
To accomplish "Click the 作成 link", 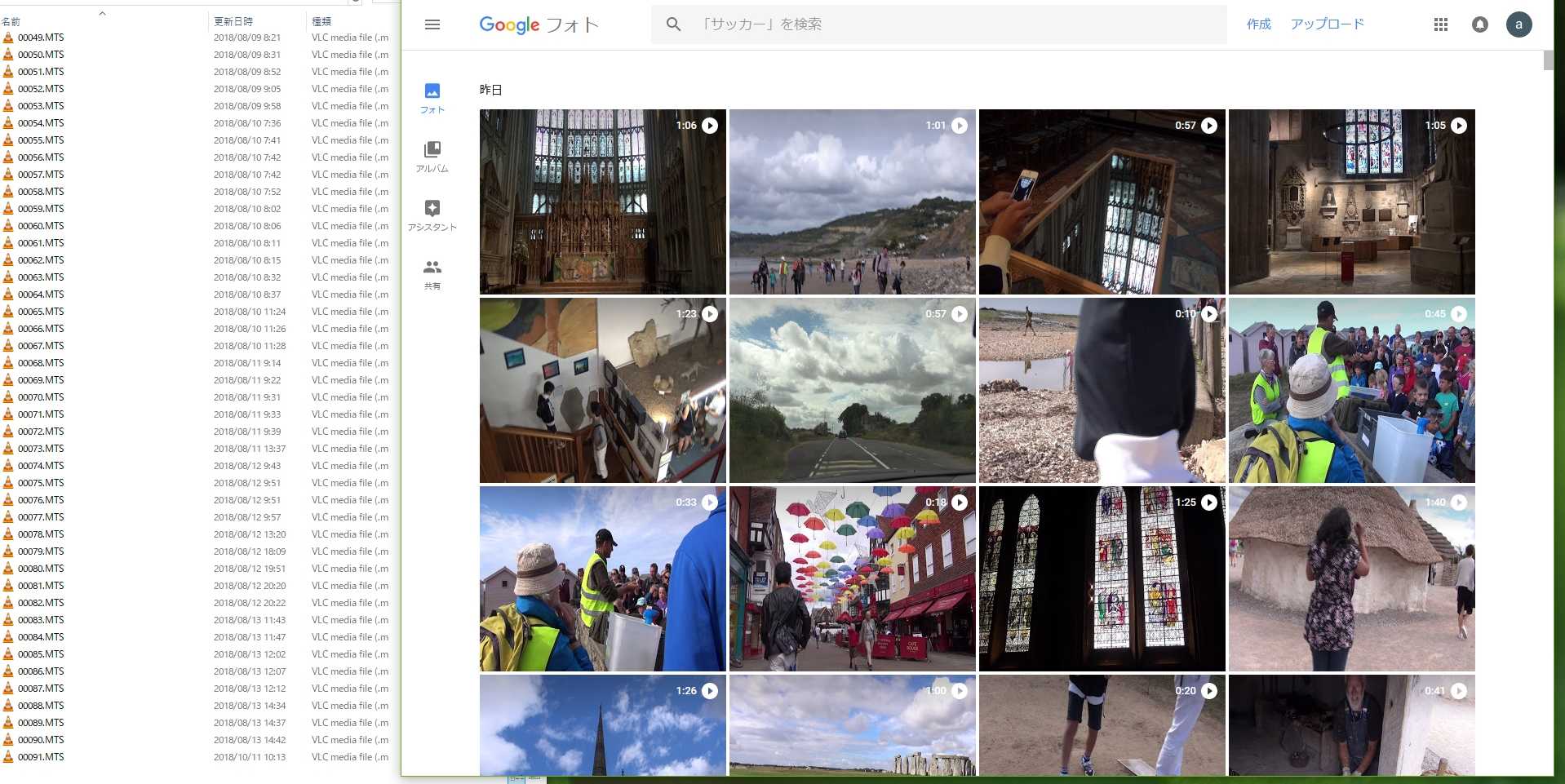I will [x=1258, y=24].
